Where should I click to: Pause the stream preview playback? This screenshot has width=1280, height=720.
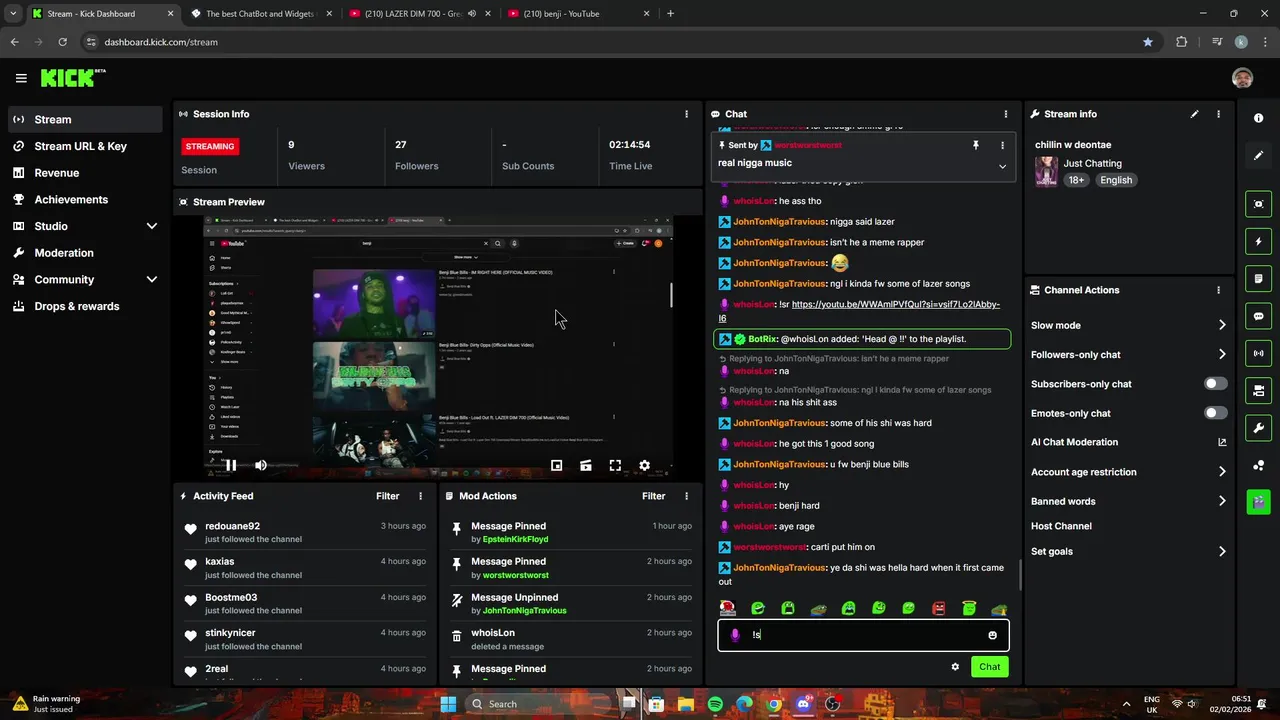pyautogui.click(x=231, y=465)
